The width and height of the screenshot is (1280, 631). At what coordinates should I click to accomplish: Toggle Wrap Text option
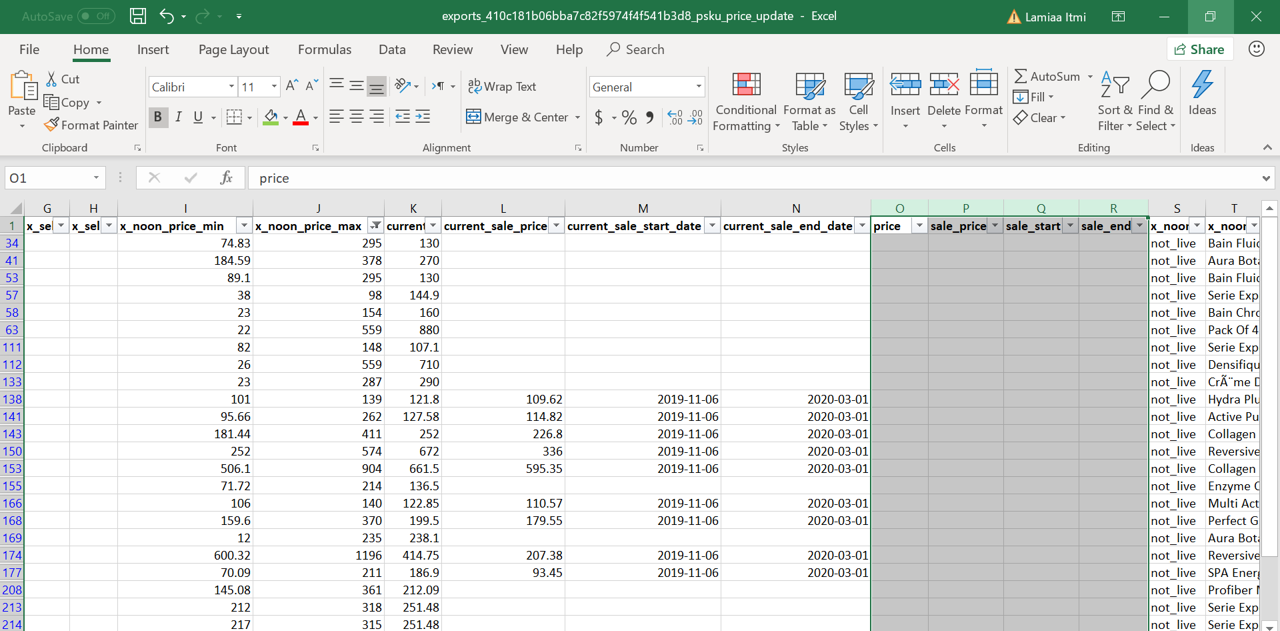502,86
